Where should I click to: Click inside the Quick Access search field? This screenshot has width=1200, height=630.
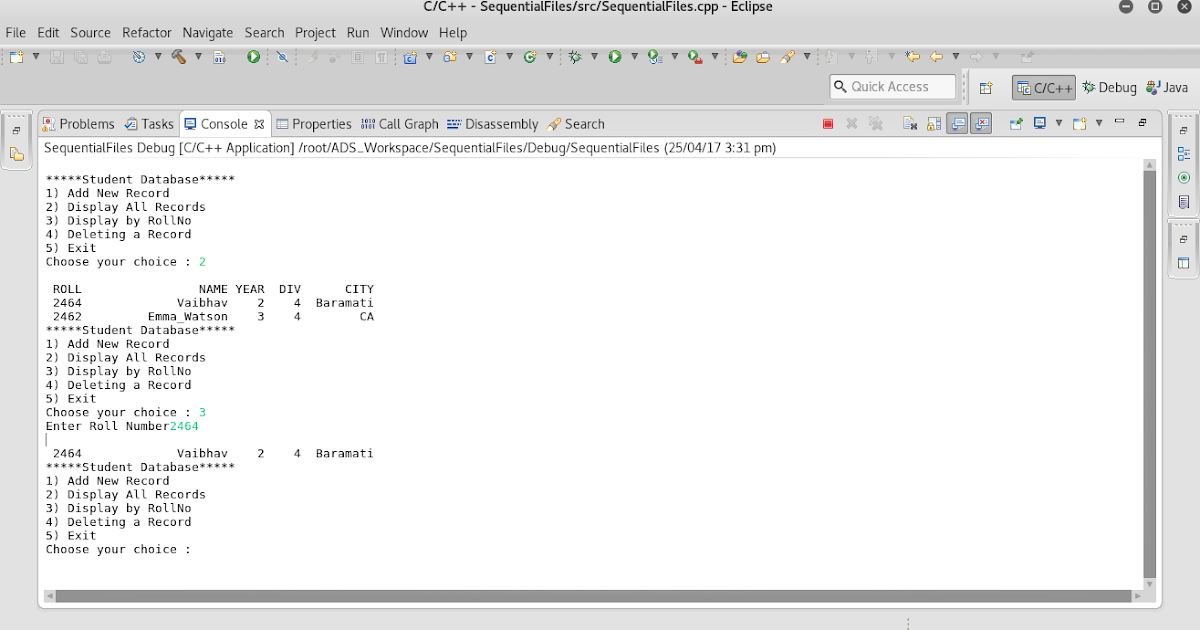click(x=895, y=87)
